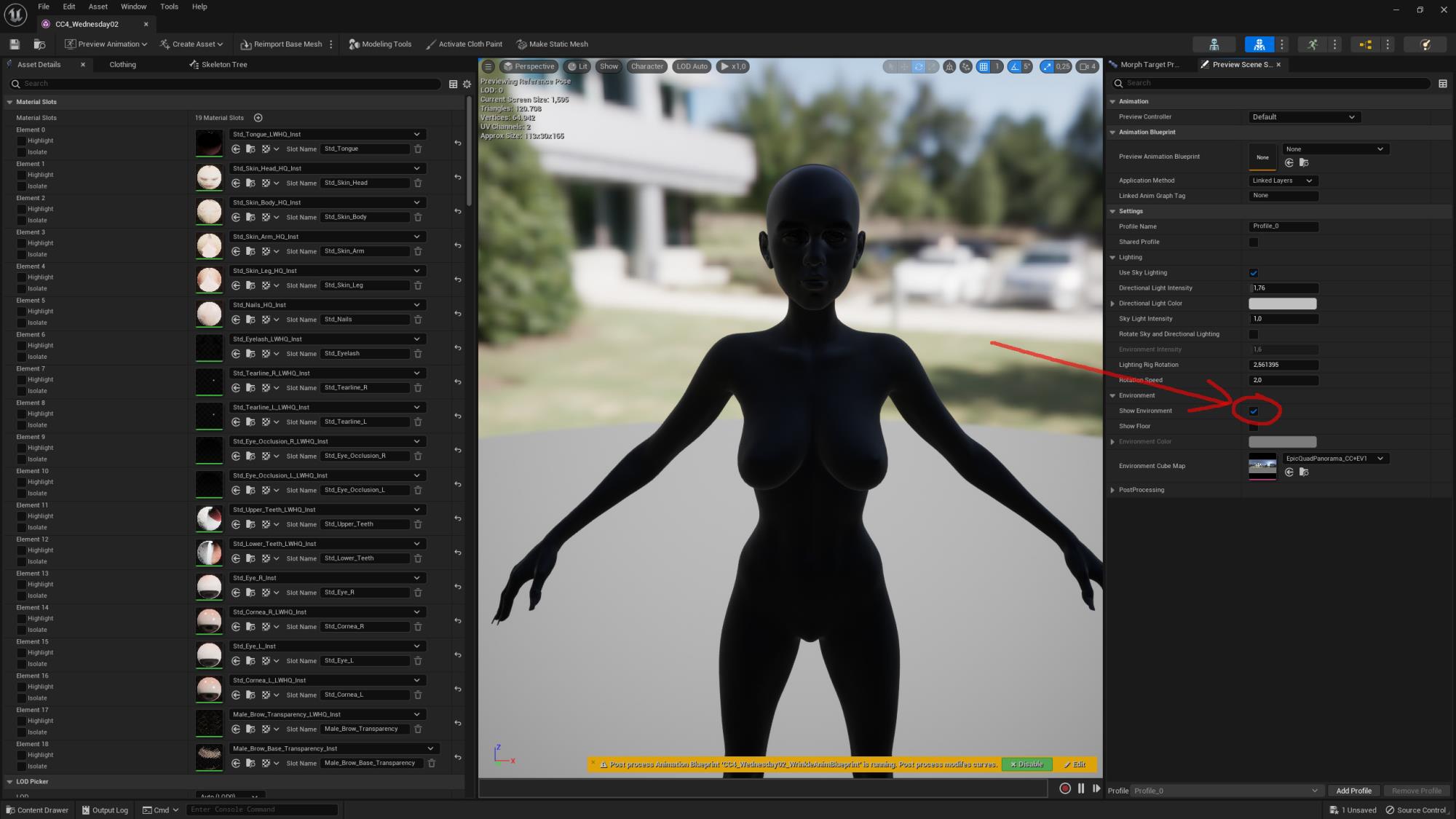Delete the Std_Nails material slot
The width and height of the screenshot is (1456, 819).
pos(418,320)
